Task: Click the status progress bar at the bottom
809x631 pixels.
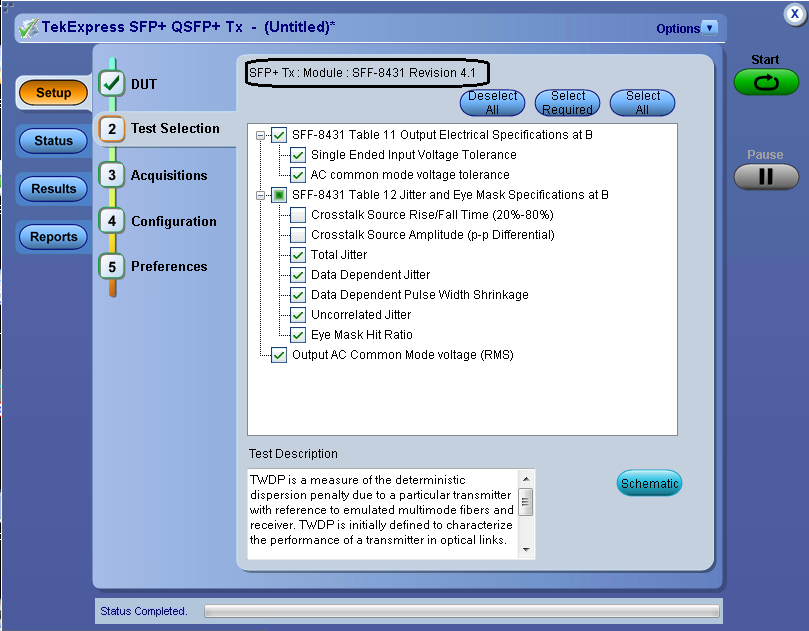Action: 460,610
